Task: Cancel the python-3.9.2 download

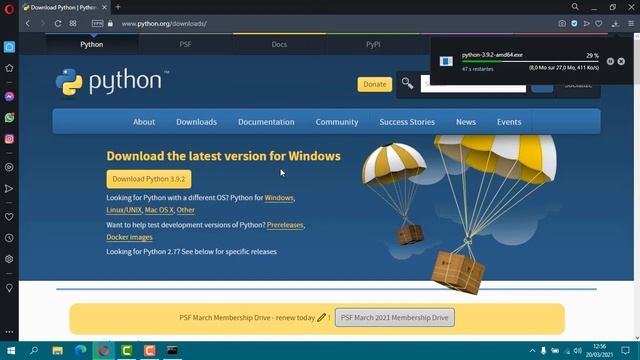Action: click(x=621, y=61)
